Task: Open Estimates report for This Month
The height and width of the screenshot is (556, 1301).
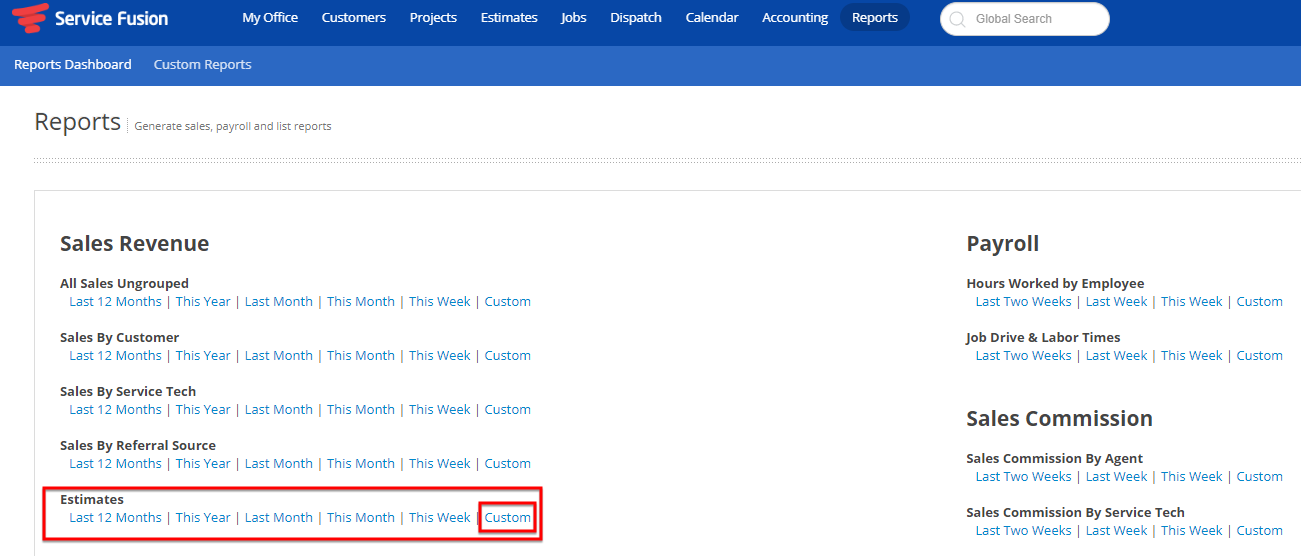Action: [x=361, y=518]
